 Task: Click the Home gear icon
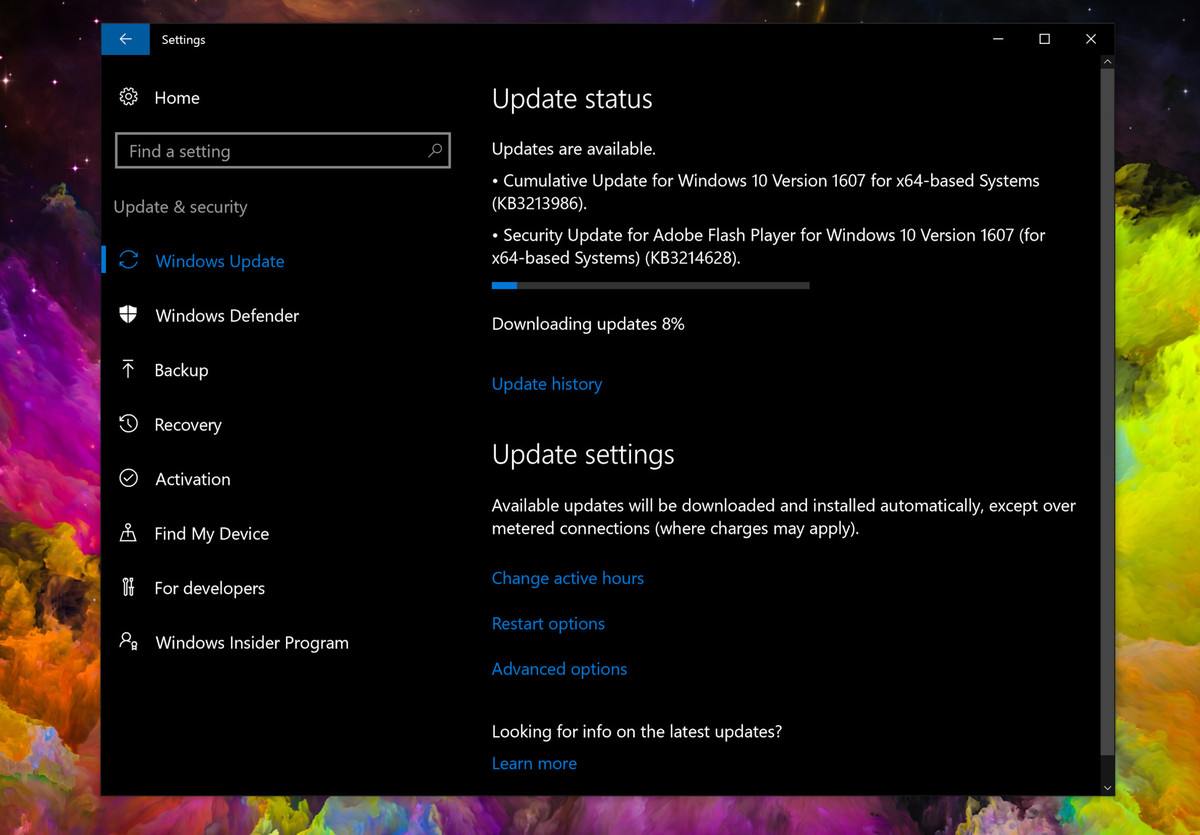128,97
